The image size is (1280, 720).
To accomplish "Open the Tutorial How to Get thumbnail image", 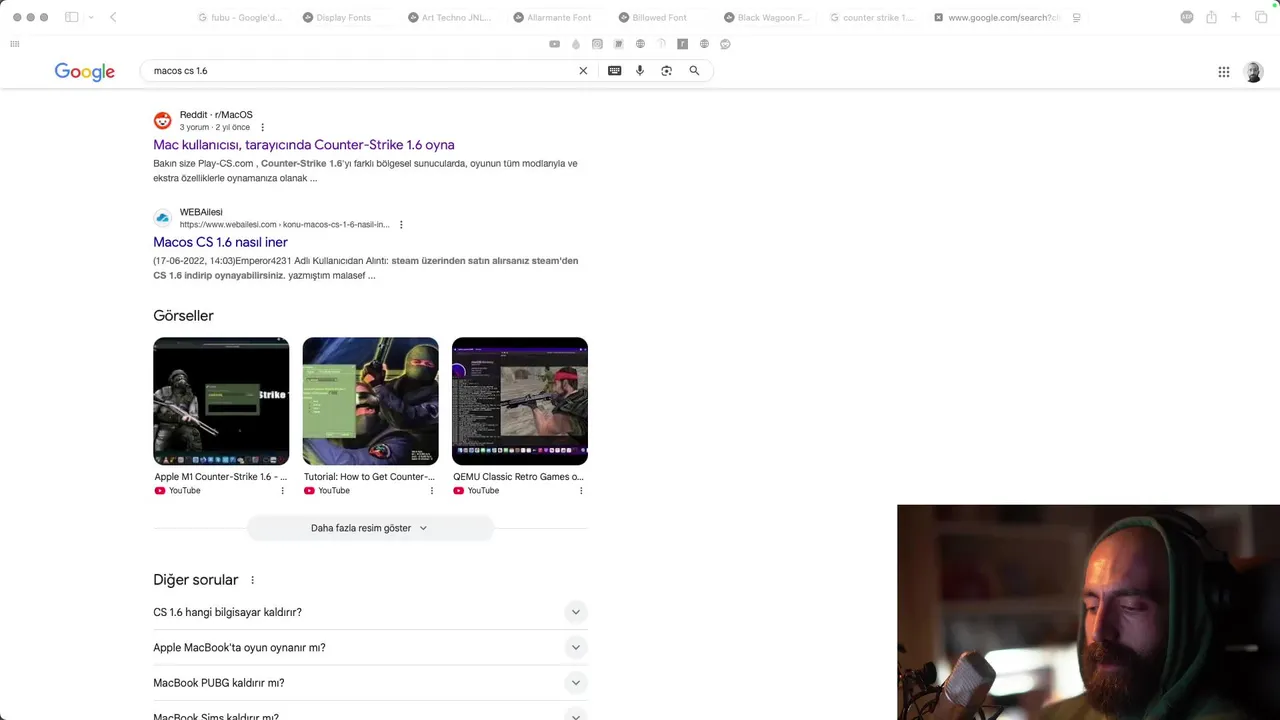I will pyautogui.click(x=370, y=401).
